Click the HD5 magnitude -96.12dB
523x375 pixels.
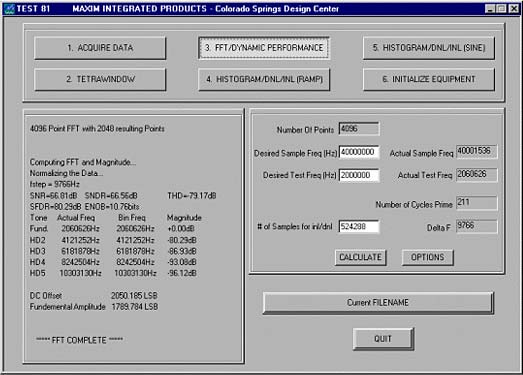pyautogui.click(x=182, y=273)
